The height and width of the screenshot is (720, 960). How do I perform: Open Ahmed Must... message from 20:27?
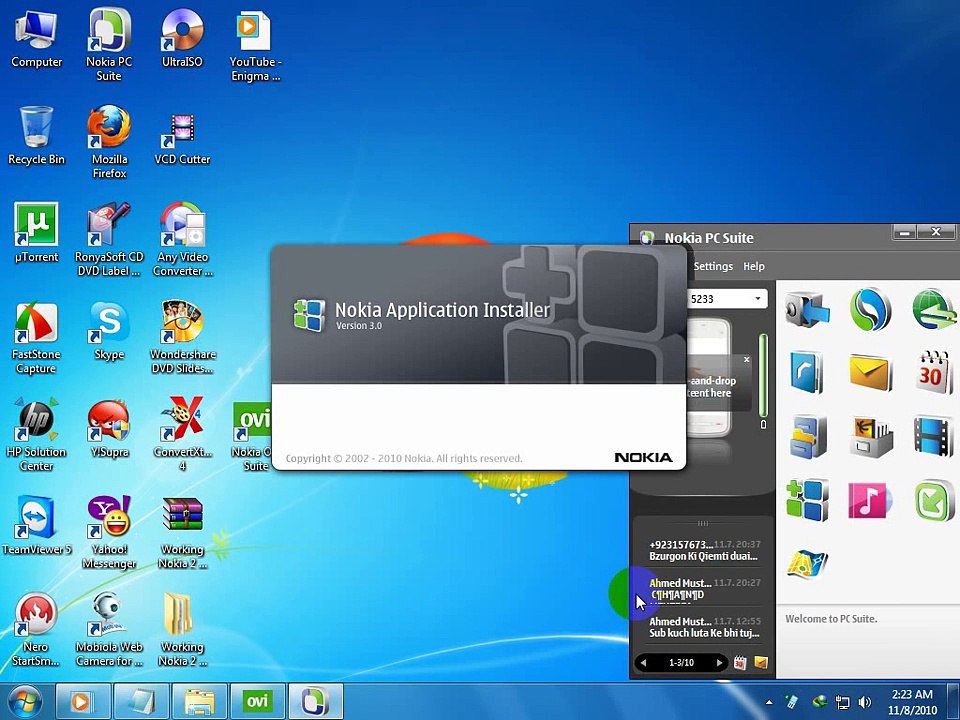(x=705, y=588)
